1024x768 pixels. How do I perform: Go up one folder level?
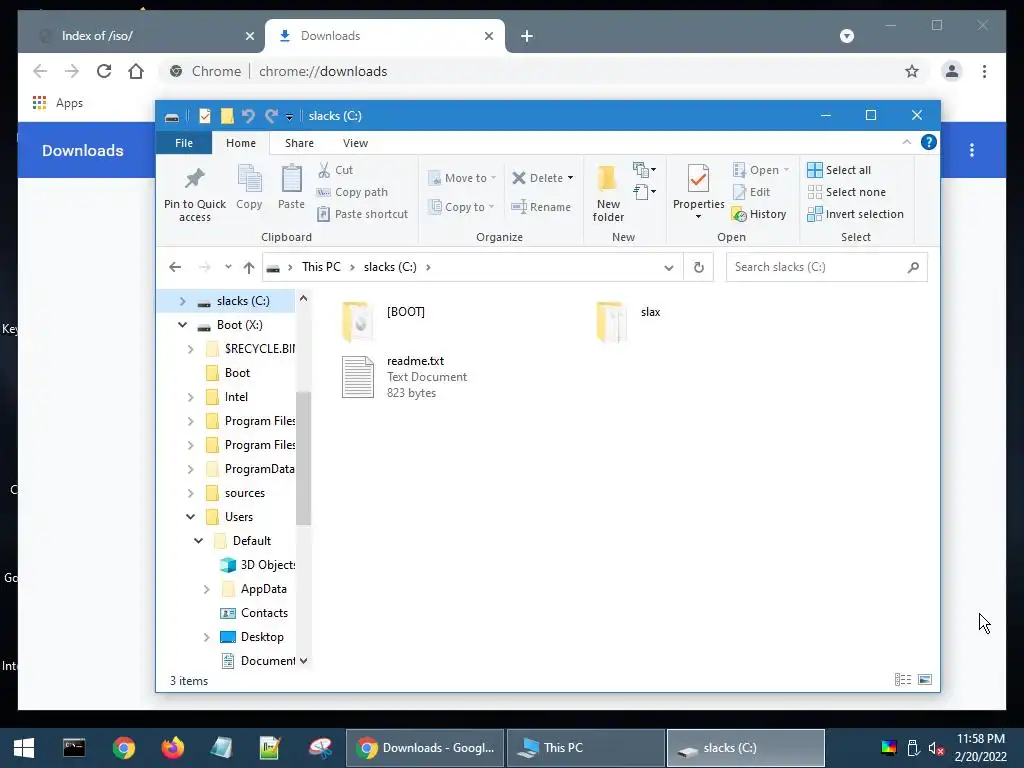click(x=249, y=267)
